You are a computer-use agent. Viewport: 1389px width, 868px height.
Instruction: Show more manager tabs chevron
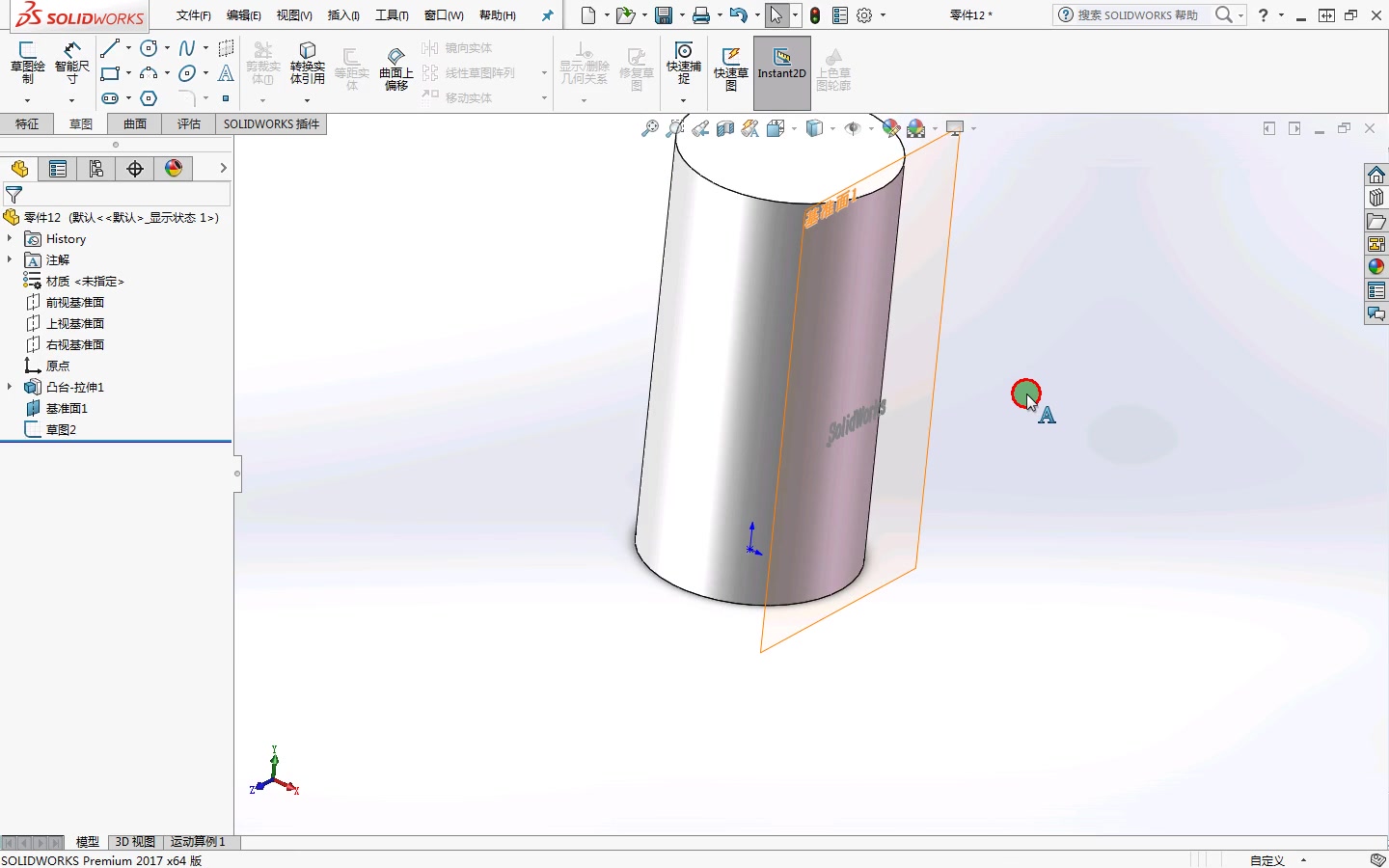[223, 168]
